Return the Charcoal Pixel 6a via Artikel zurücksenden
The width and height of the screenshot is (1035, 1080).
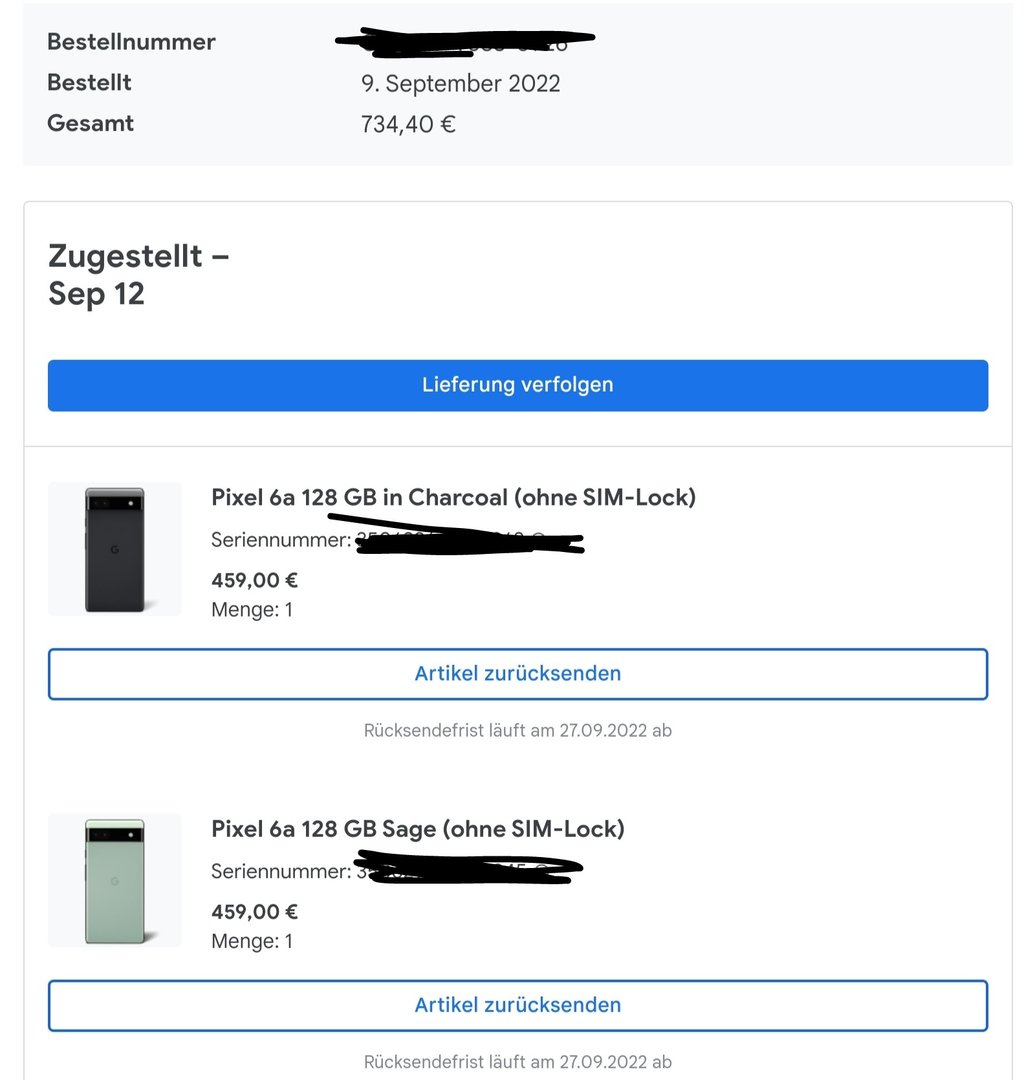[x=517, y=674]
